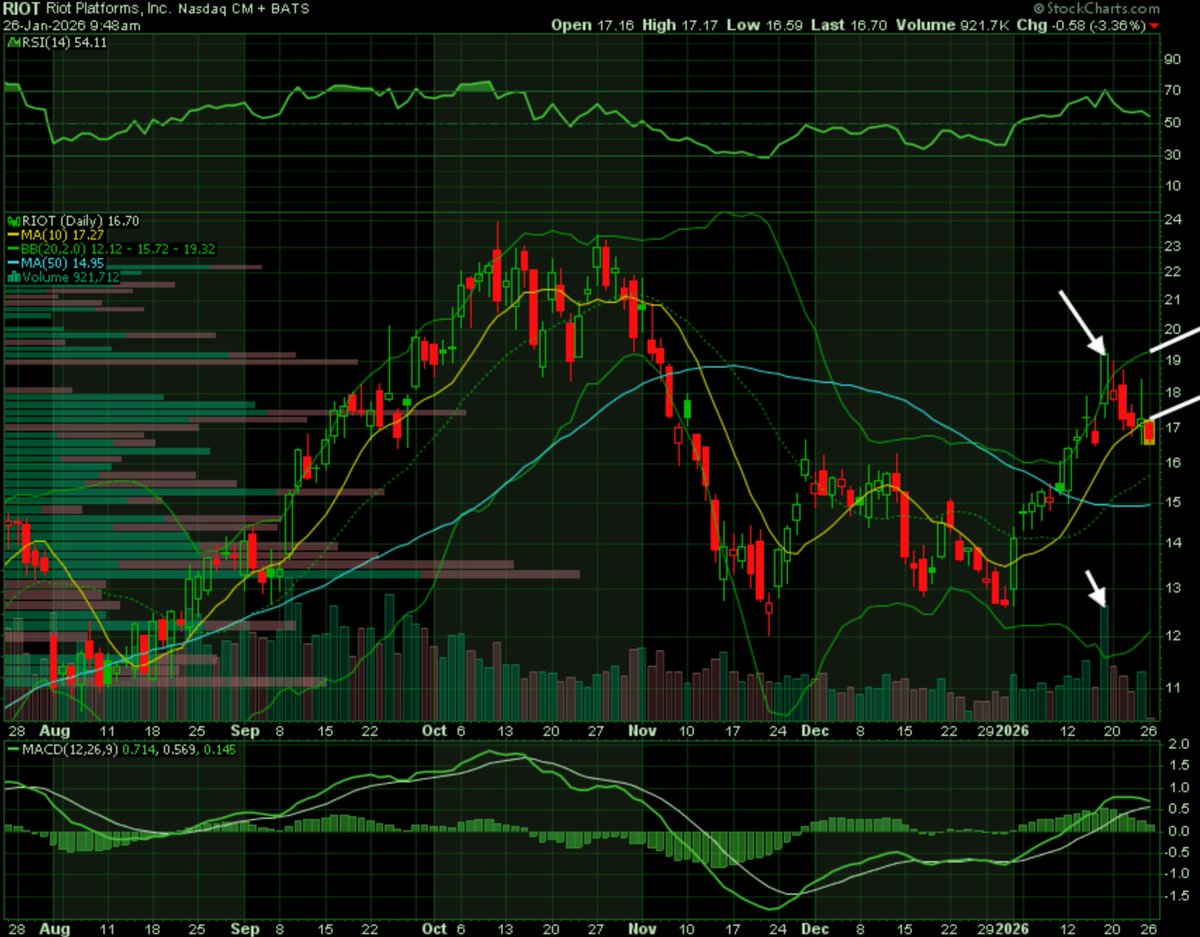Click the 14 label on the price axis
Screen dimensions: 1200x937
tap(1172, 541)
